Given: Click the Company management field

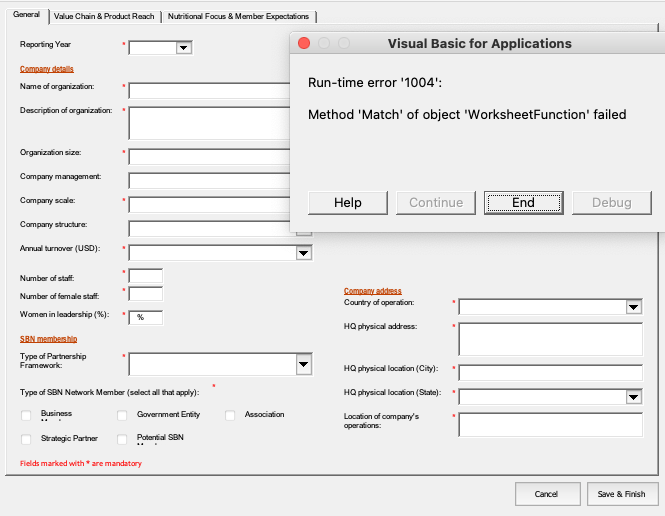Looking at the screenshot, I should 209,181.
